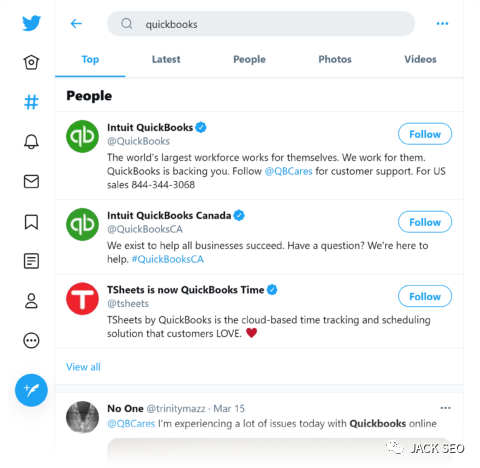Viewport: 480px width, 468px height.
Task: Open the Bookmarks icon
Action: (x=31, y=222)
